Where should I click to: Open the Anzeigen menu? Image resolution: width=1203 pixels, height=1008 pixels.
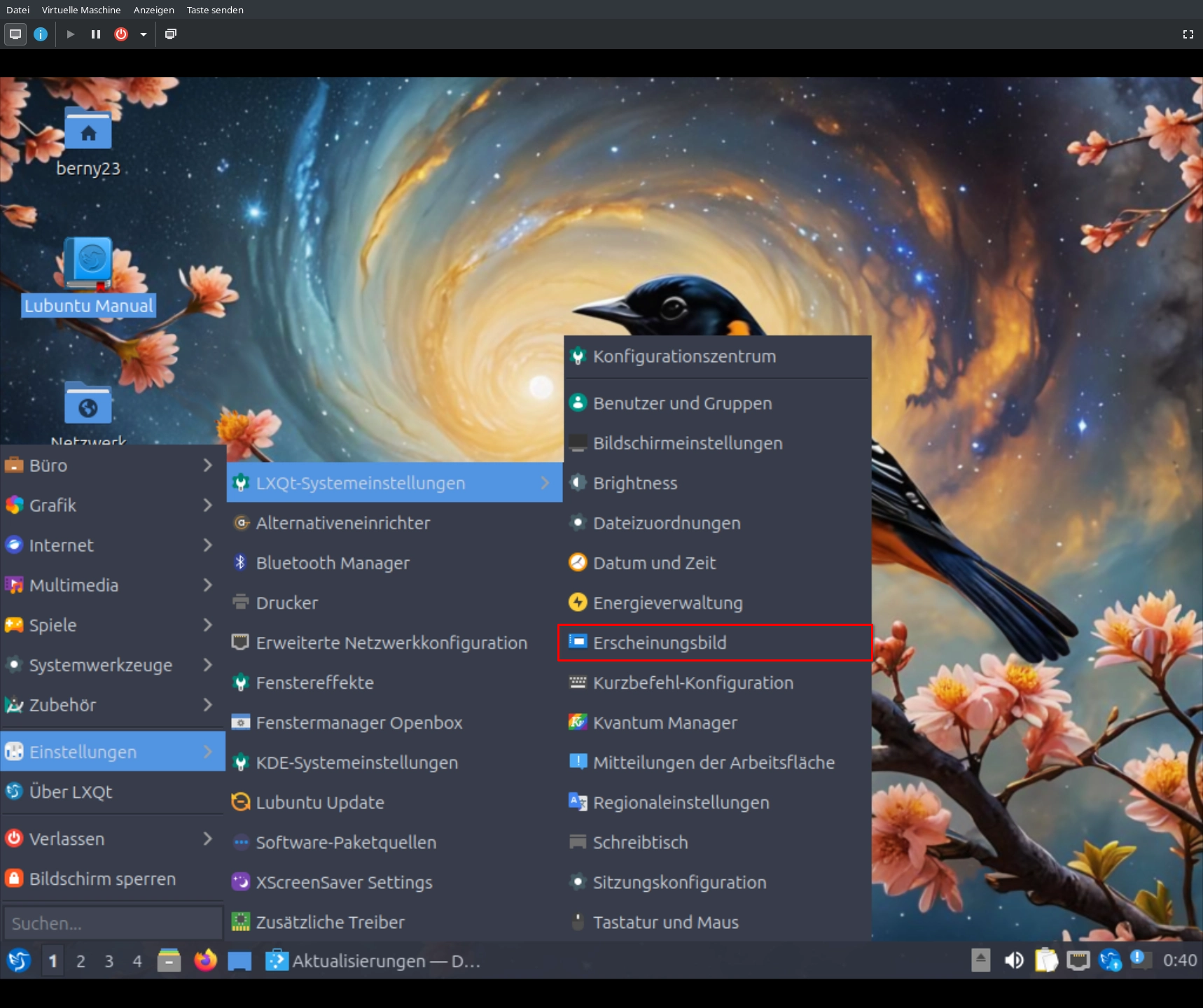(154, 10)
